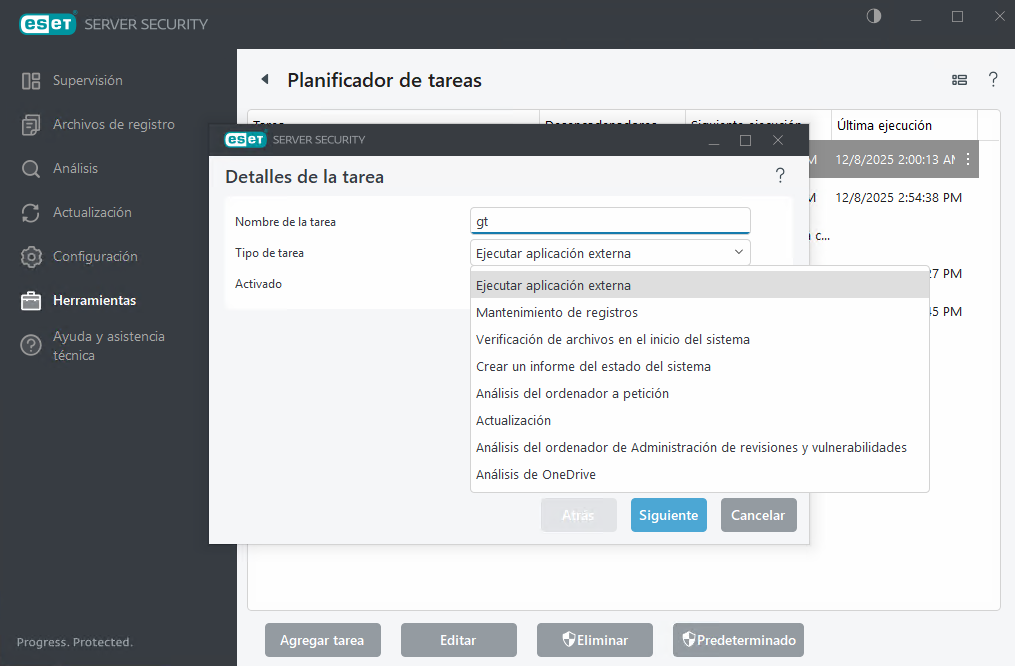
Task: Toggle the contrast theme icon in the title bar
Action: (x=872, y=16)
